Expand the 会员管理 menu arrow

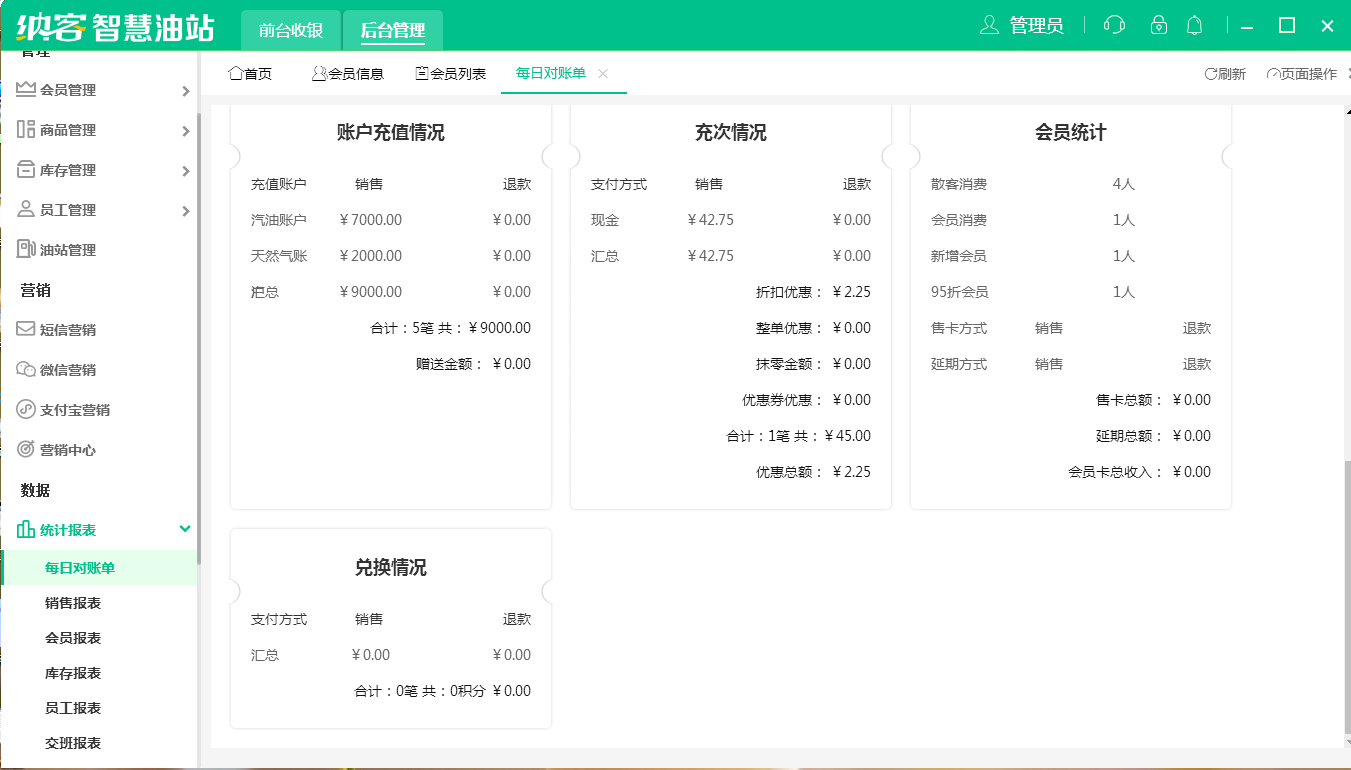[185, 91]
